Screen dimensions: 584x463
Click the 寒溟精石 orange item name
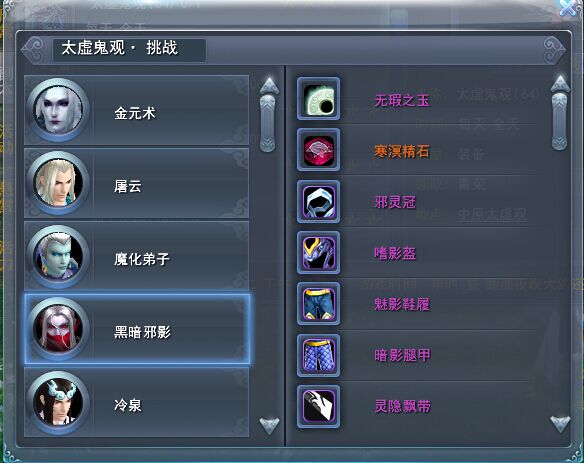(402, 151)
